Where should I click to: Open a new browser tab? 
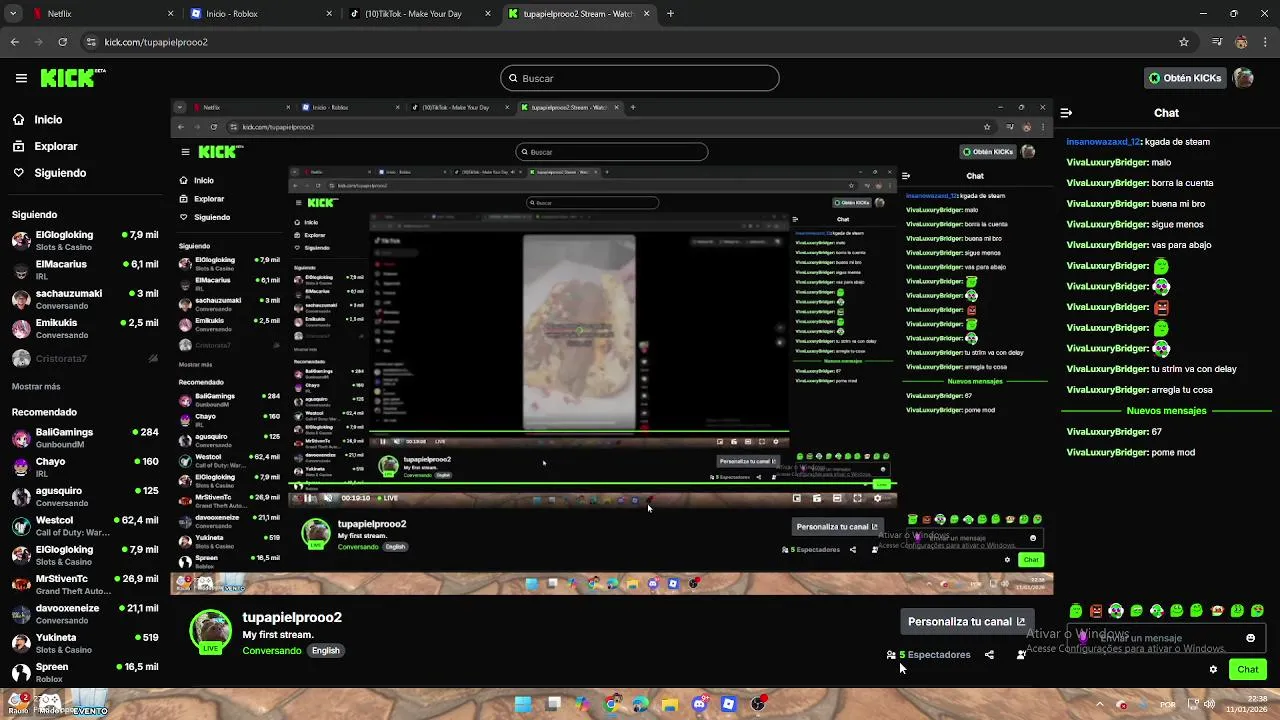pyautogui.click(x=670, y=14)
